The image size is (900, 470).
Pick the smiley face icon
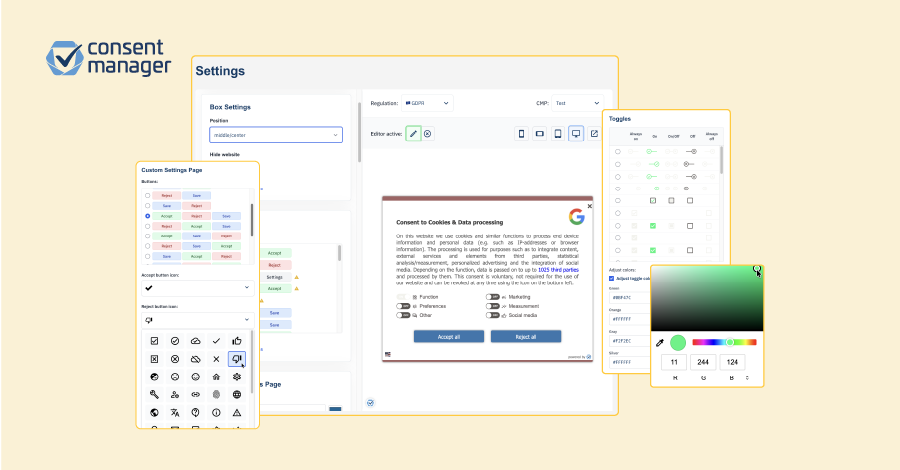196,377
